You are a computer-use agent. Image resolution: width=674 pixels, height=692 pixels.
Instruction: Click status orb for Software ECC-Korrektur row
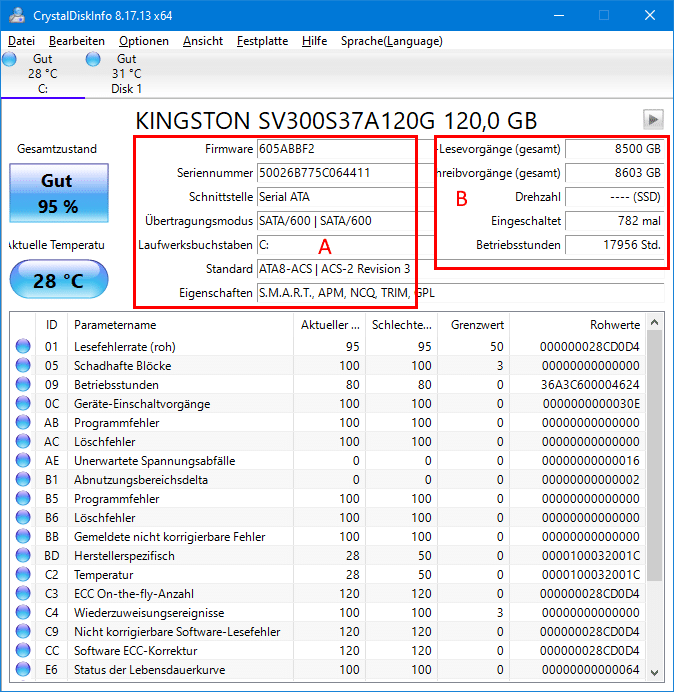point(23,650)
